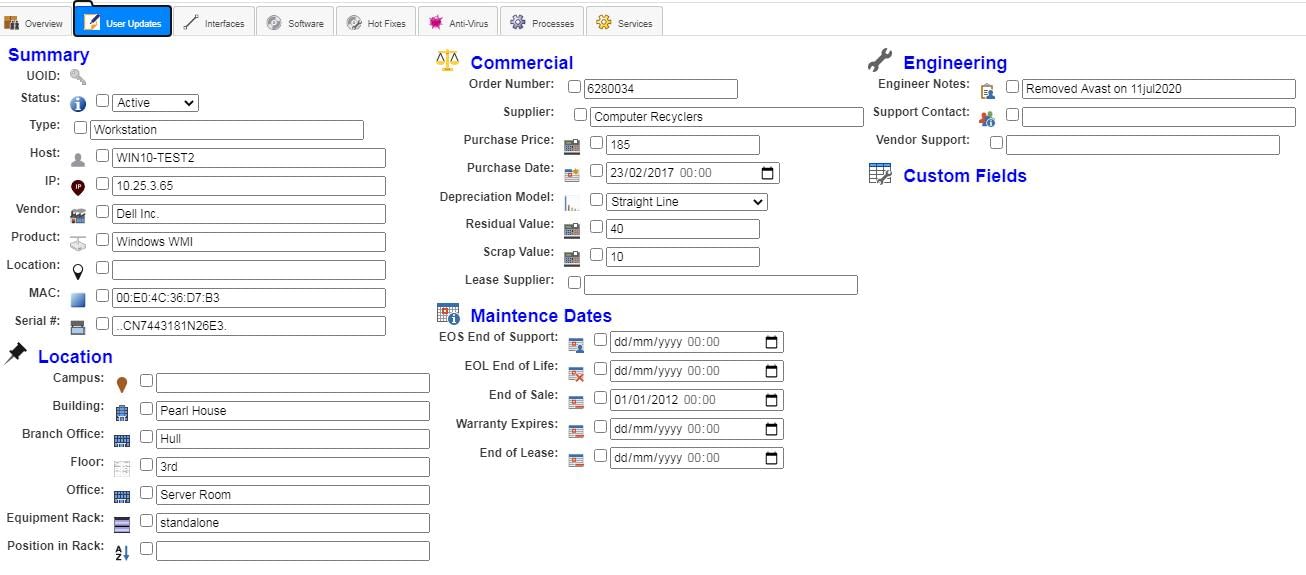Viewport: 1306px width, 575px height.
Task: Click the Position in Rack A-Z sort icon
Action: (x=122, y=552)
